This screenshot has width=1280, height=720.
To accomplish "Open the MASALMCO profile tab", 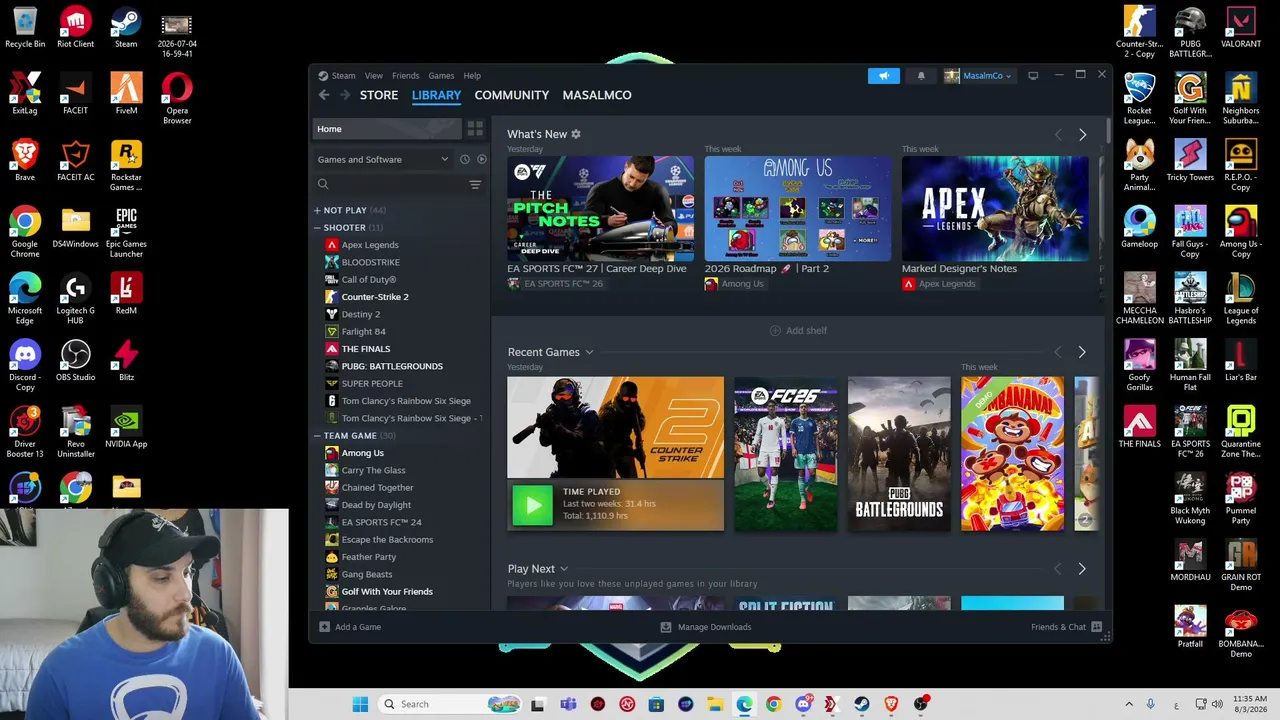I will (x=597, y=95).
